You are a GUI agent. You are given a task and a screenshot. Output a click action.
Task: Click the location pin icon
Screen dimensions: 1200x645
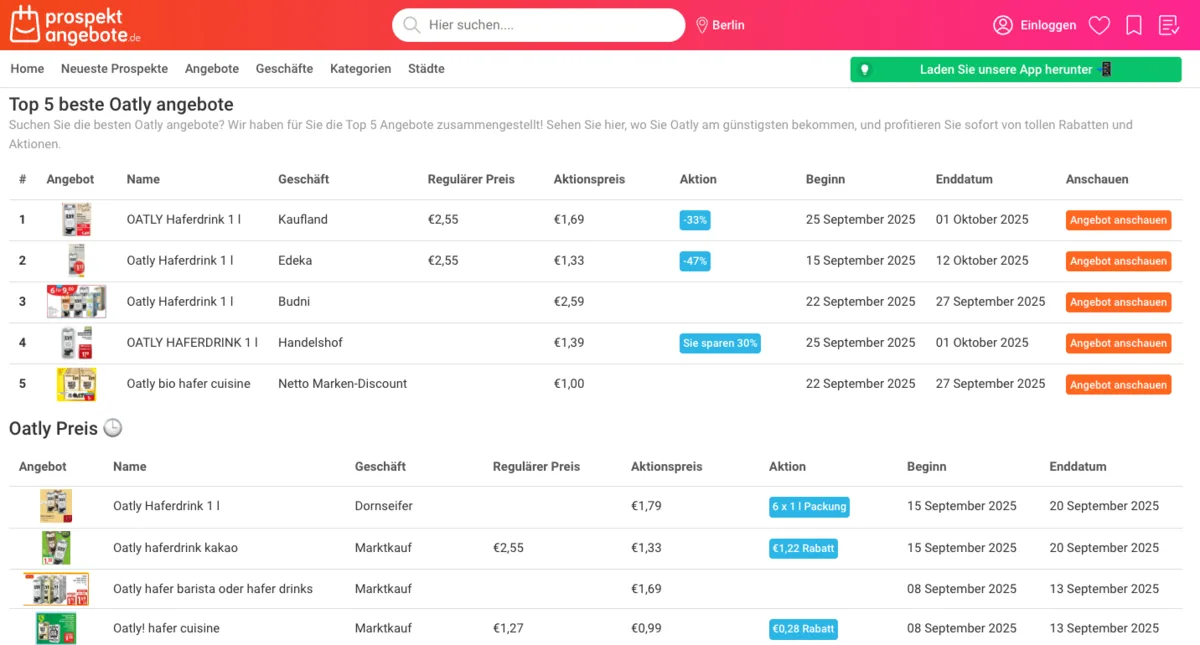[702, 25]
